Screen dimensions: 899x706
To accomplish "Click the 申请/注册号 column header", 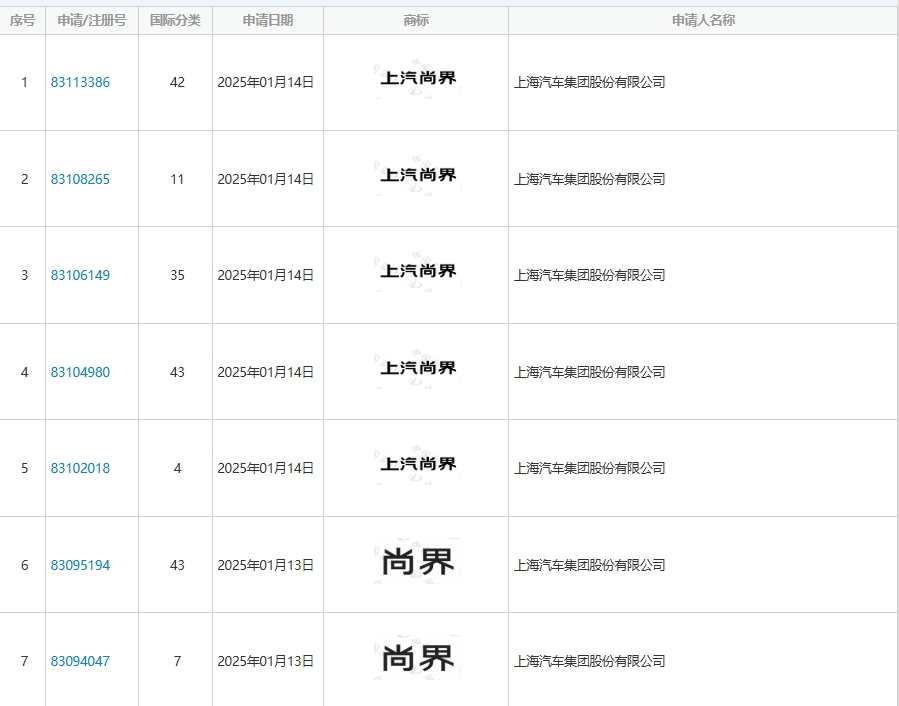I will click(x=92, y=21).
